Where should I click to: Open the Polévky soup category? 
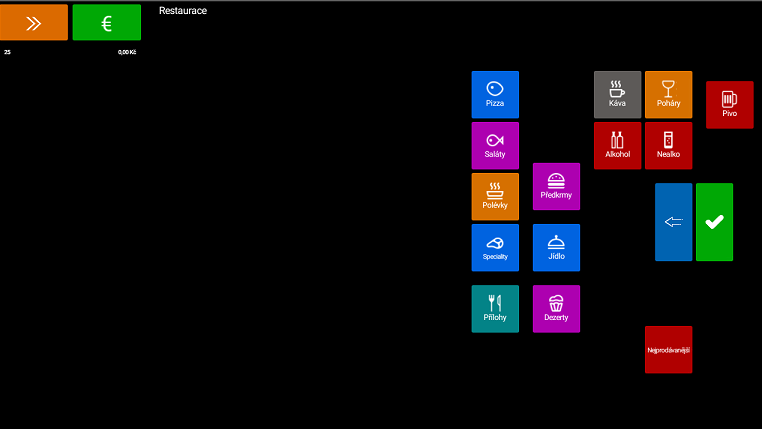coord(495,197)
